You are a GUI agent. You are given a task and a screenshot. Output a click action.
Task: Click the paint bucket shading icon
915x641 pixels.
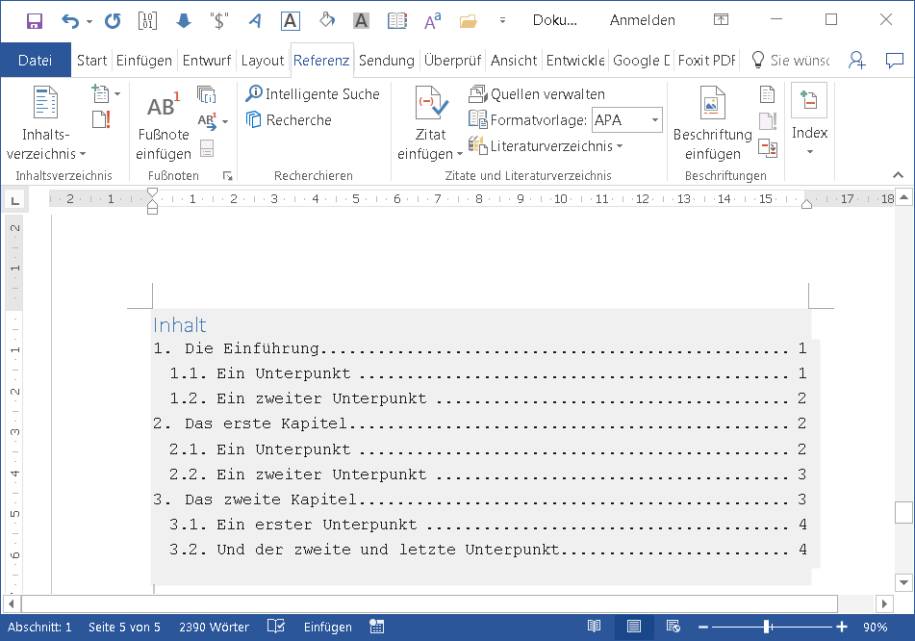point(327,21)
